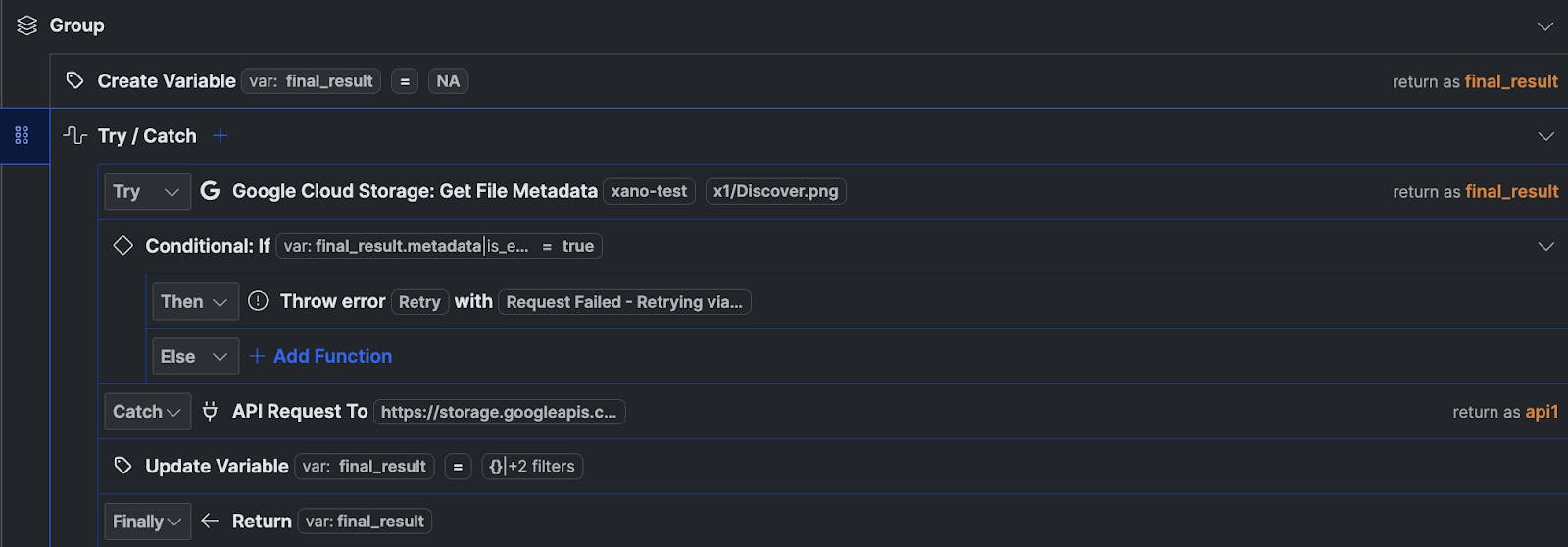Click the Try / Catch pulse icon
Viewport: 1568px width, 547px height.
[74, 135]
